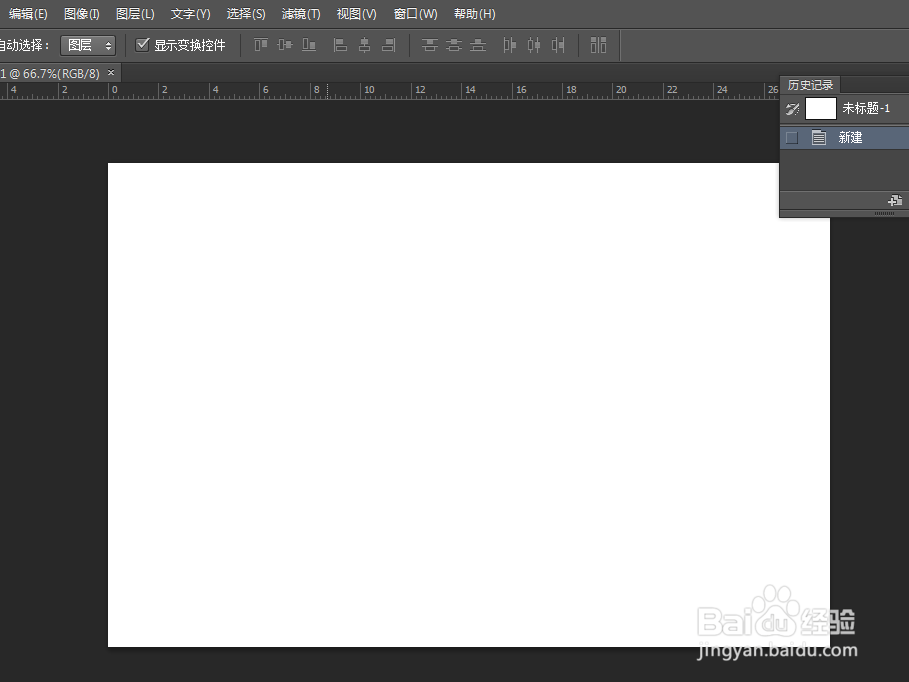Open the 选择(S) menu
This screenshot has width=909, height=682.
pos(246,13)
